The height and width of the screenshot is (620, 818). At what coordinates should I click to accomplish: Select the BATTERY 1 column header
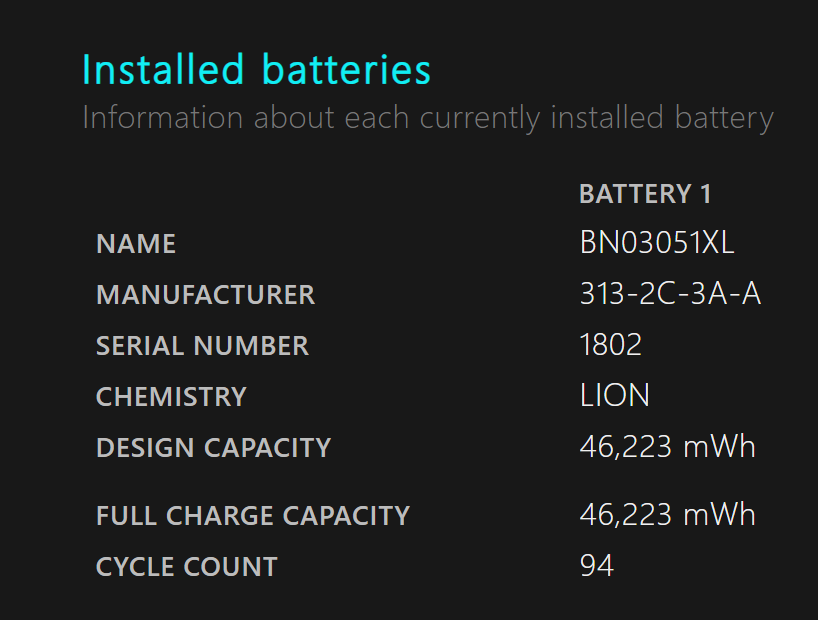(645, 194)
